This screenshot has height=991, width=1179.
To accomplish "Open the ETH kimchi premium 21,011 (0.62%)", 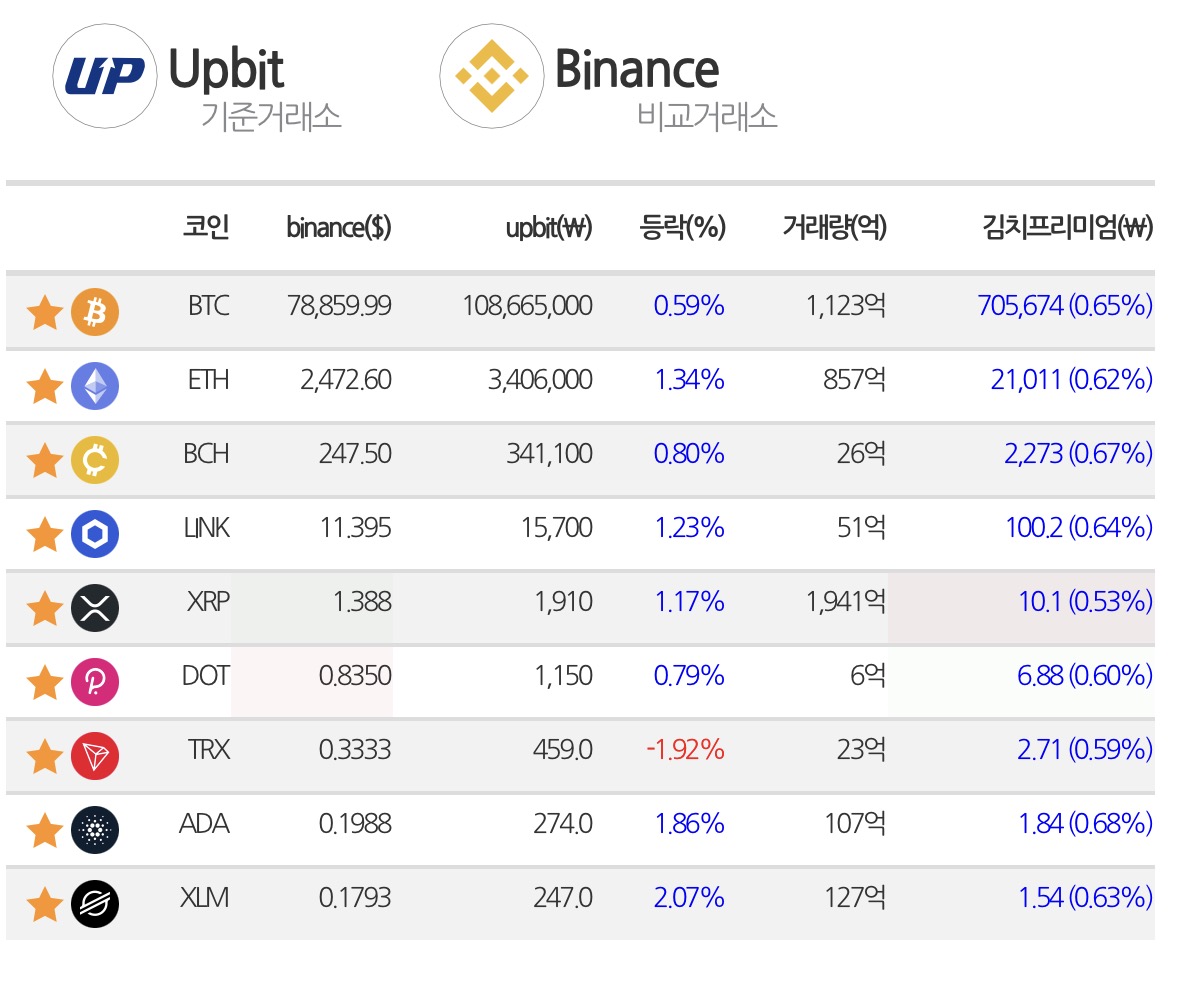I will click(x=1071, y=380).
